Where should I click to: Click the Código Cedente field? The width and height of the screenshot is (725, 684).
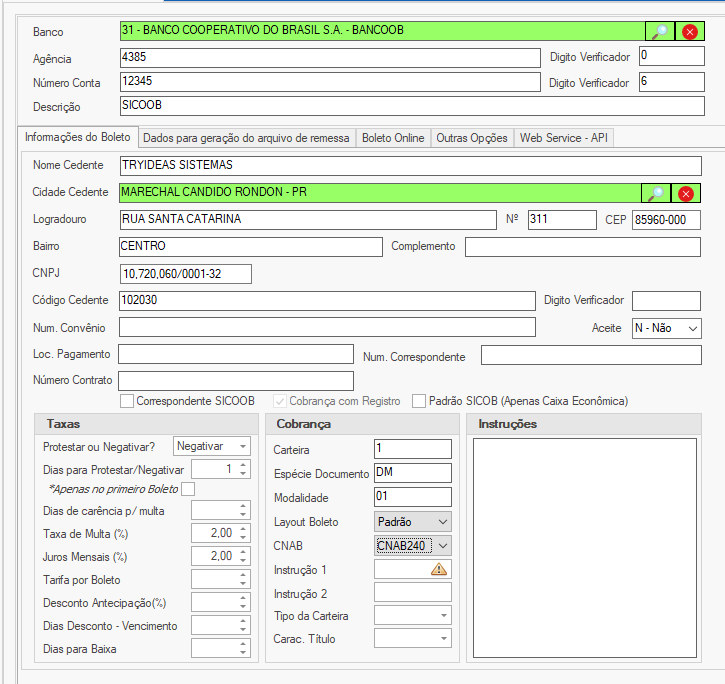pyautogui.click(x=327, y=301)
